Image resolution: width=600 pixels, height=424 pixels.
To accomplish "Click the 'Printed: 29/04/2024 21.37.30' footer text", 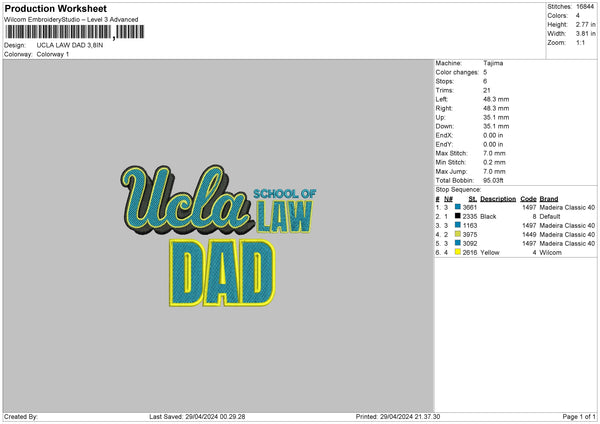I will pyautogui.click(x=398, y=417).
